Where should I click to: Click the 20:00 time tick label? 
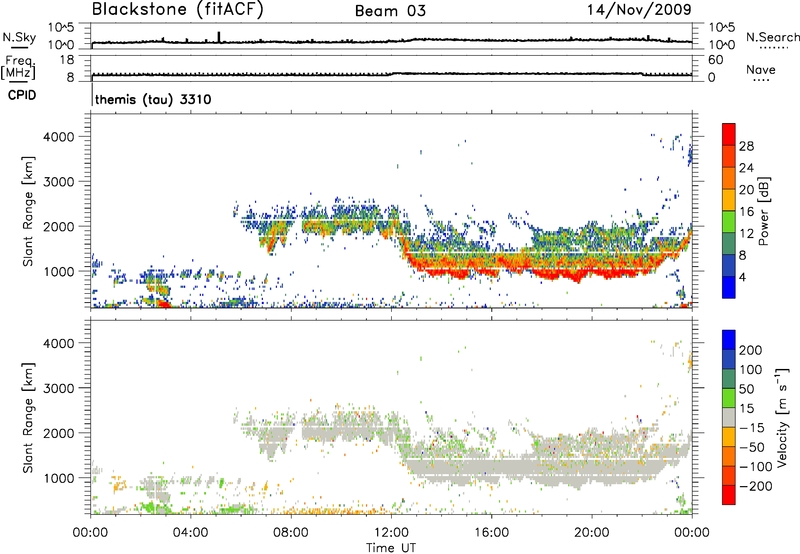click(592, 533)
